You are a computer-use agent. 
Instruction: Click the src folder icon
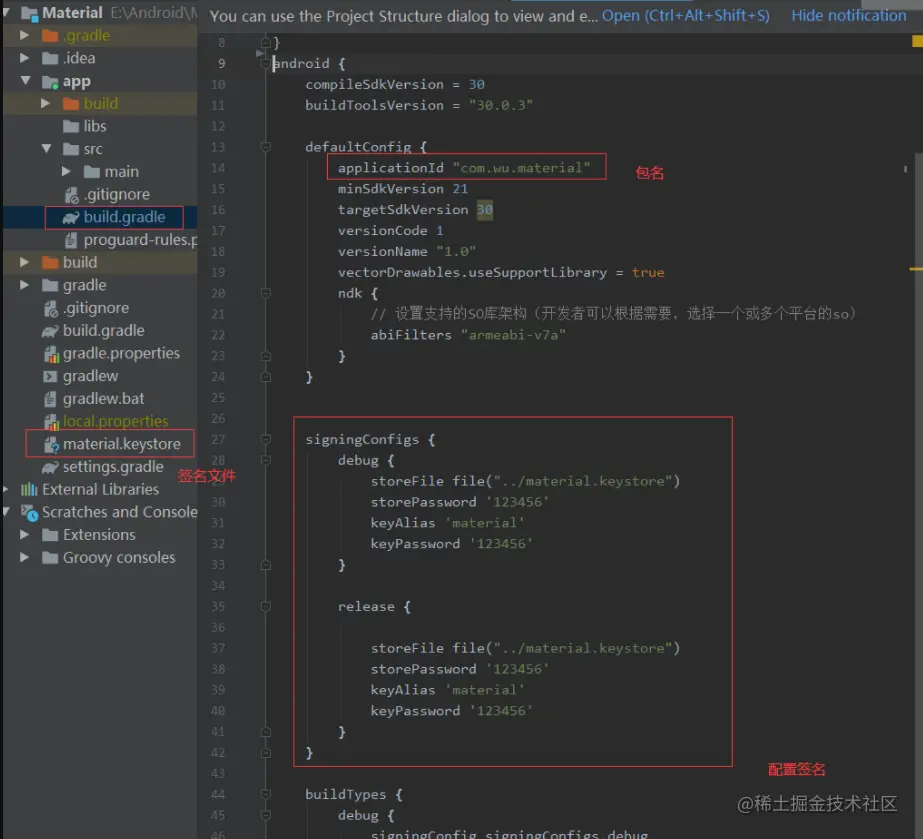pos(71,149)
